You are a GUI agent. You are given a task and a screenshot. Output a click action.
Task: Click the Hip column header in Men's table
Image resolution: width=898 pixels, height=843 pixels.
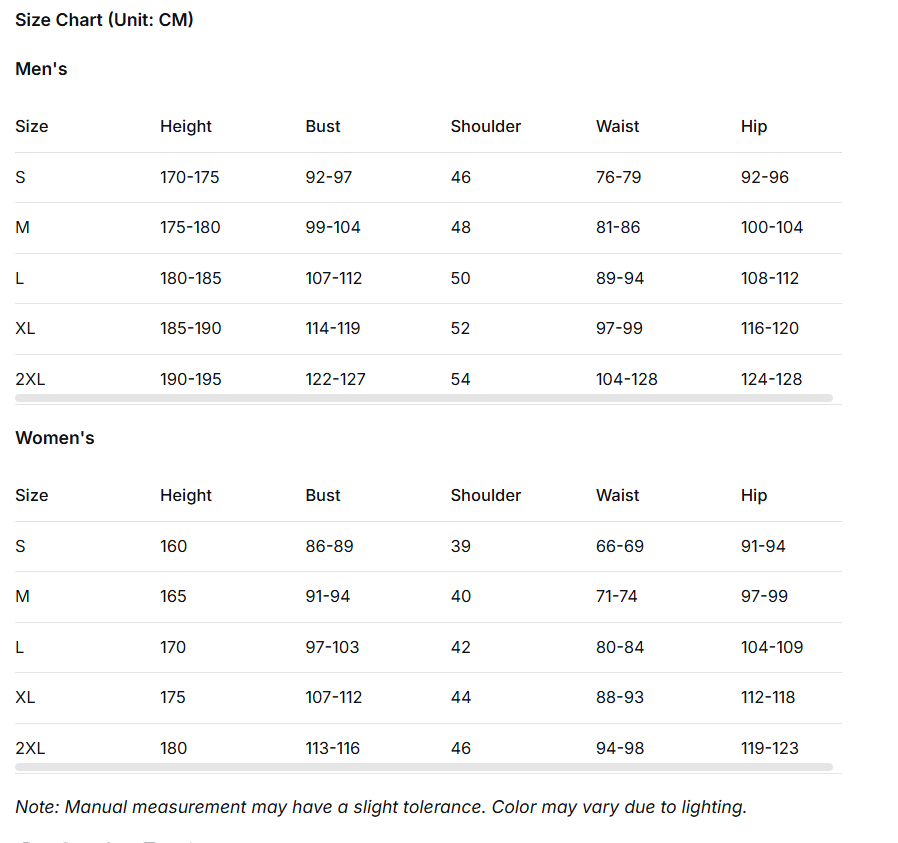click(754, 126)
